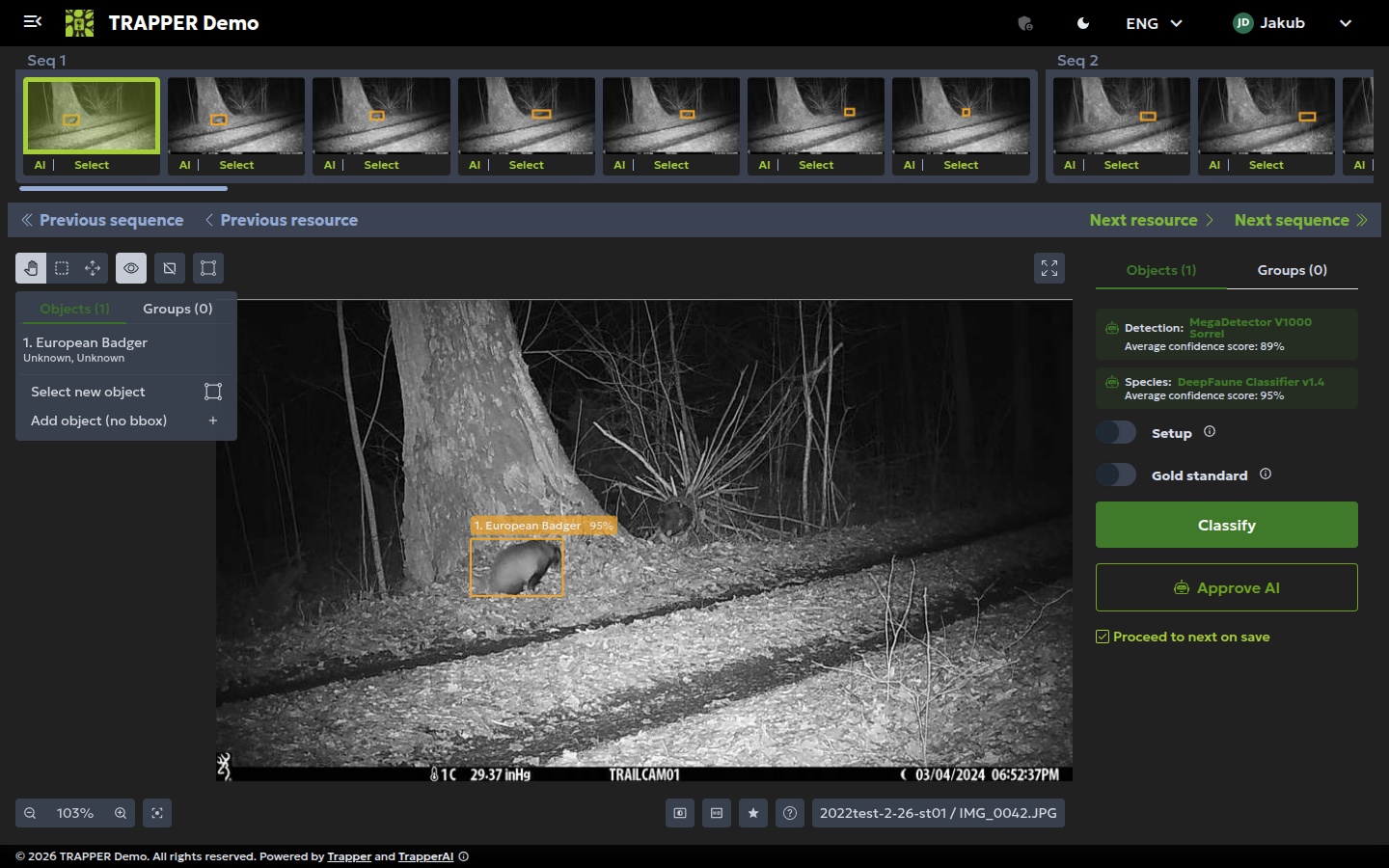Open the help question mark icon

790,813
